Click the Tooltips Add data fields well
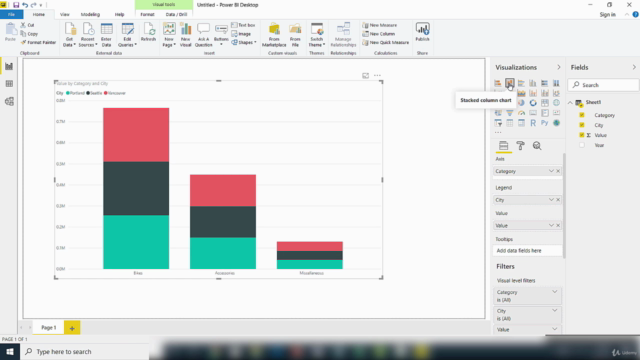Image resolution: width=640 pixels, height=360 pixels. [x=527, y=251]
